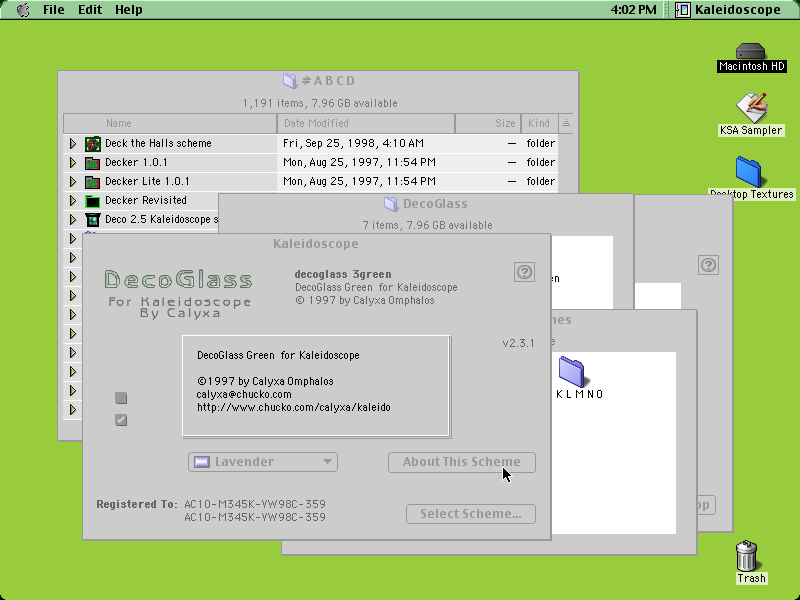Click the 'decoglass 3green' scheme name
Screen dimensions: 800x600
point(343,274)
